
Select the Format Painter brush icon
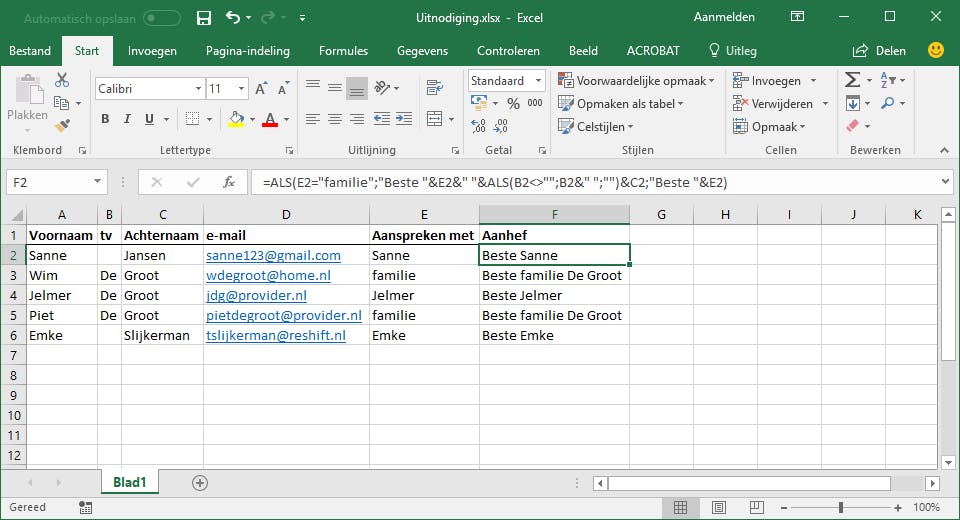62,126
